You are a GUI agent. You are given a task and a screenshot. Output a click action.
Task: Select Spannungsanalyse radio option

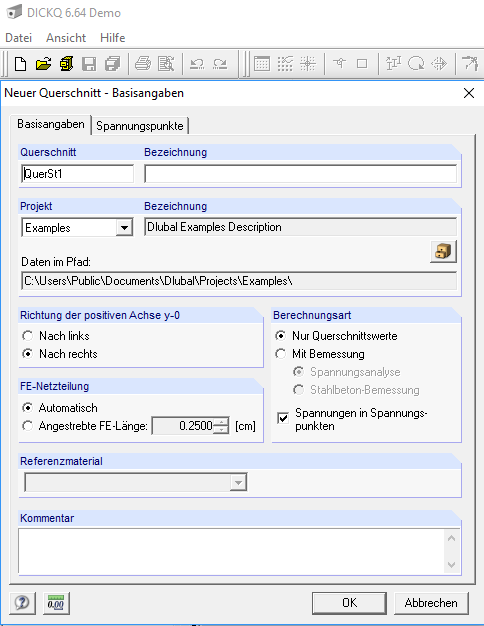[x=298, y=372]
